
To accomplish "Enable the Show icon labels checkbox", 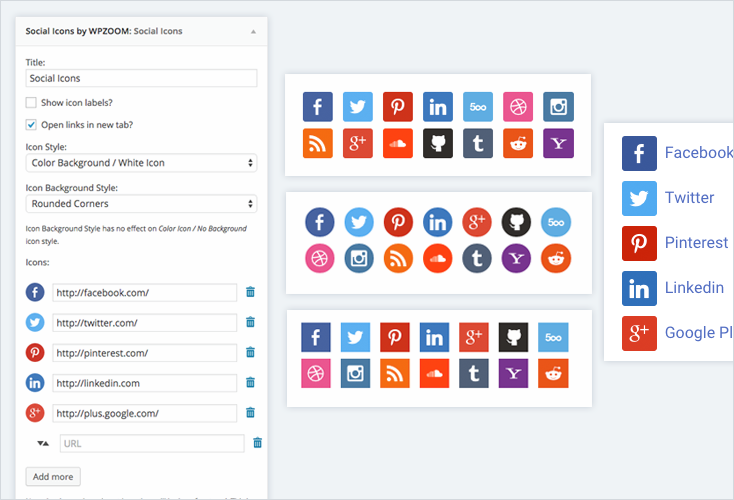I will pos(31,103).
